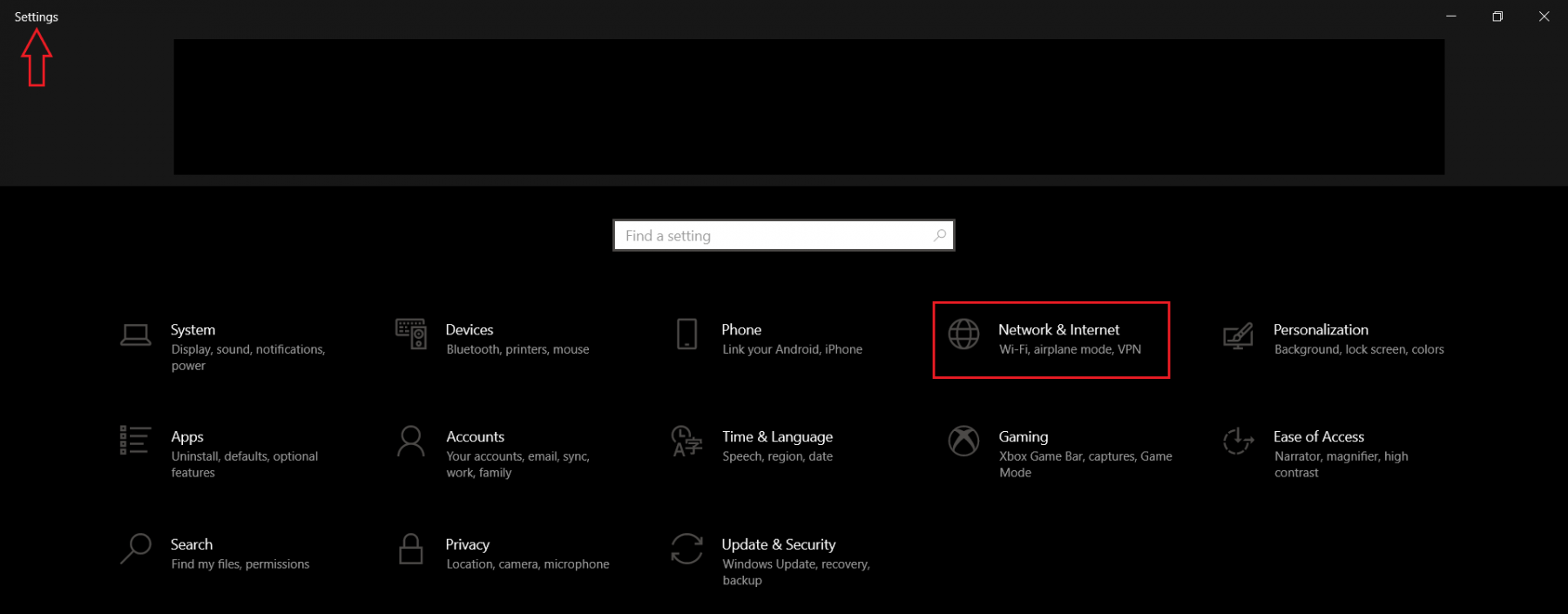Image resolution: width=1568 pixels, height=614 pixels.
Task: Maximize or restore the Settings window
Action: pyautogui.click(x=1497, y=17)
